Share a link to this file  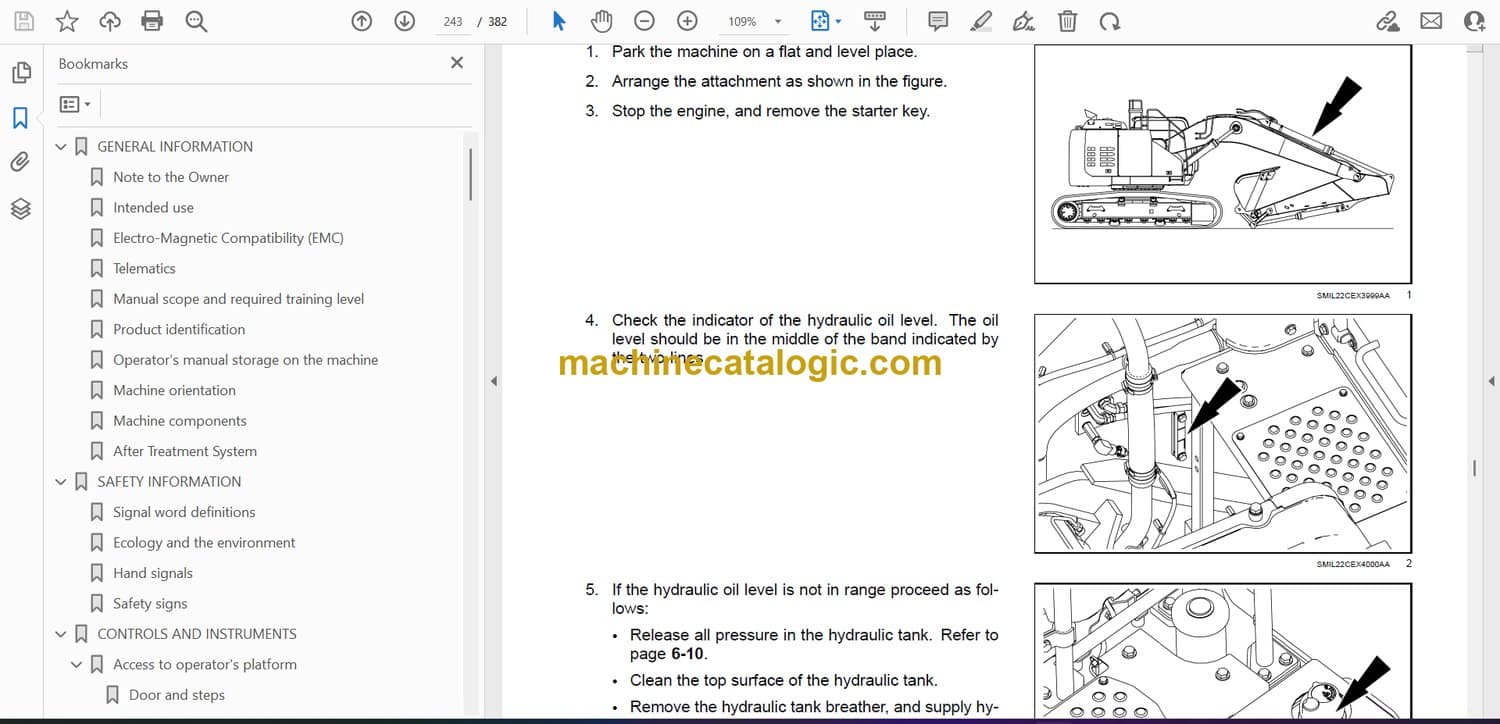click(x=1387, y=21)
